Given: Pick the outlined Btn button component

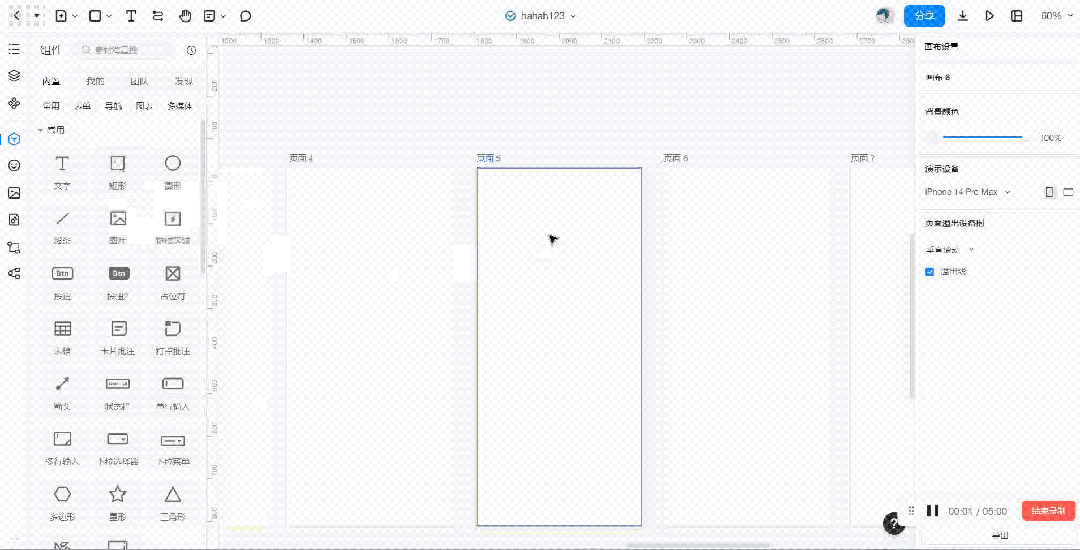Looking at the screenshot, I should click(x=62, y=282).
